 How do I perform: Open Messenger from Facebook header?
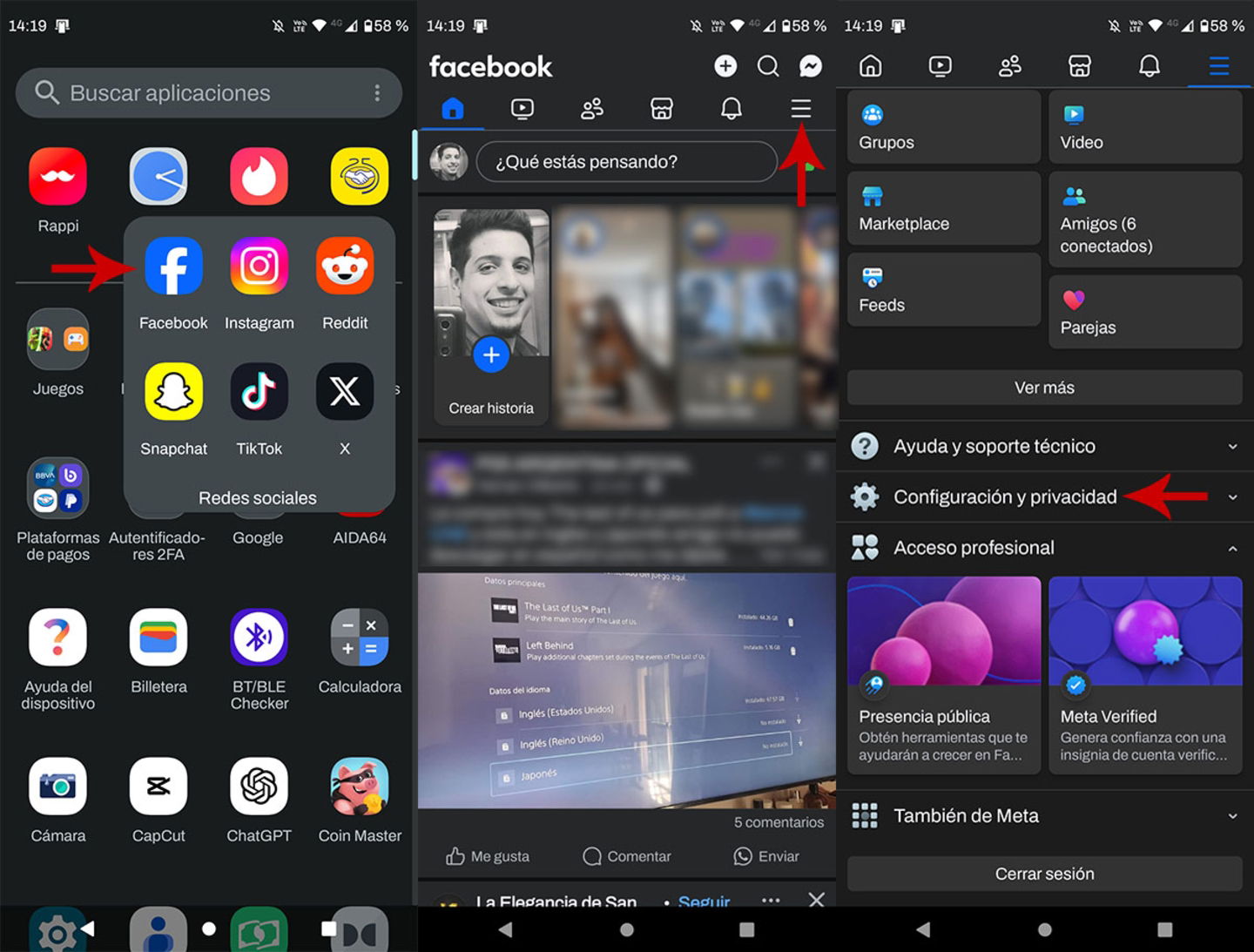click(x=811, y=66)
